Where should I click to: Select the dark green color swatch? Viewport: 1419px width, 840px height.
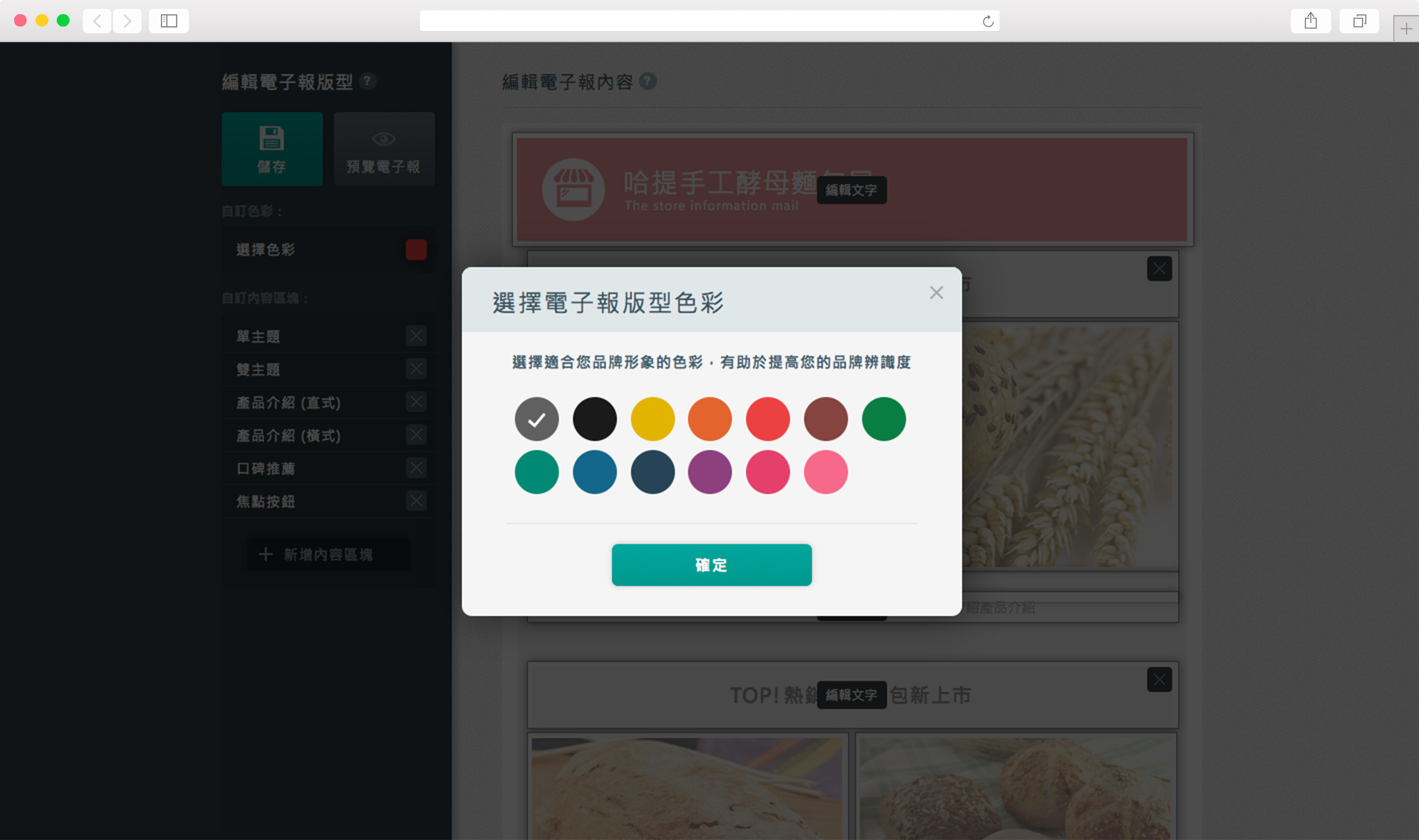click(x=883, y=419)
